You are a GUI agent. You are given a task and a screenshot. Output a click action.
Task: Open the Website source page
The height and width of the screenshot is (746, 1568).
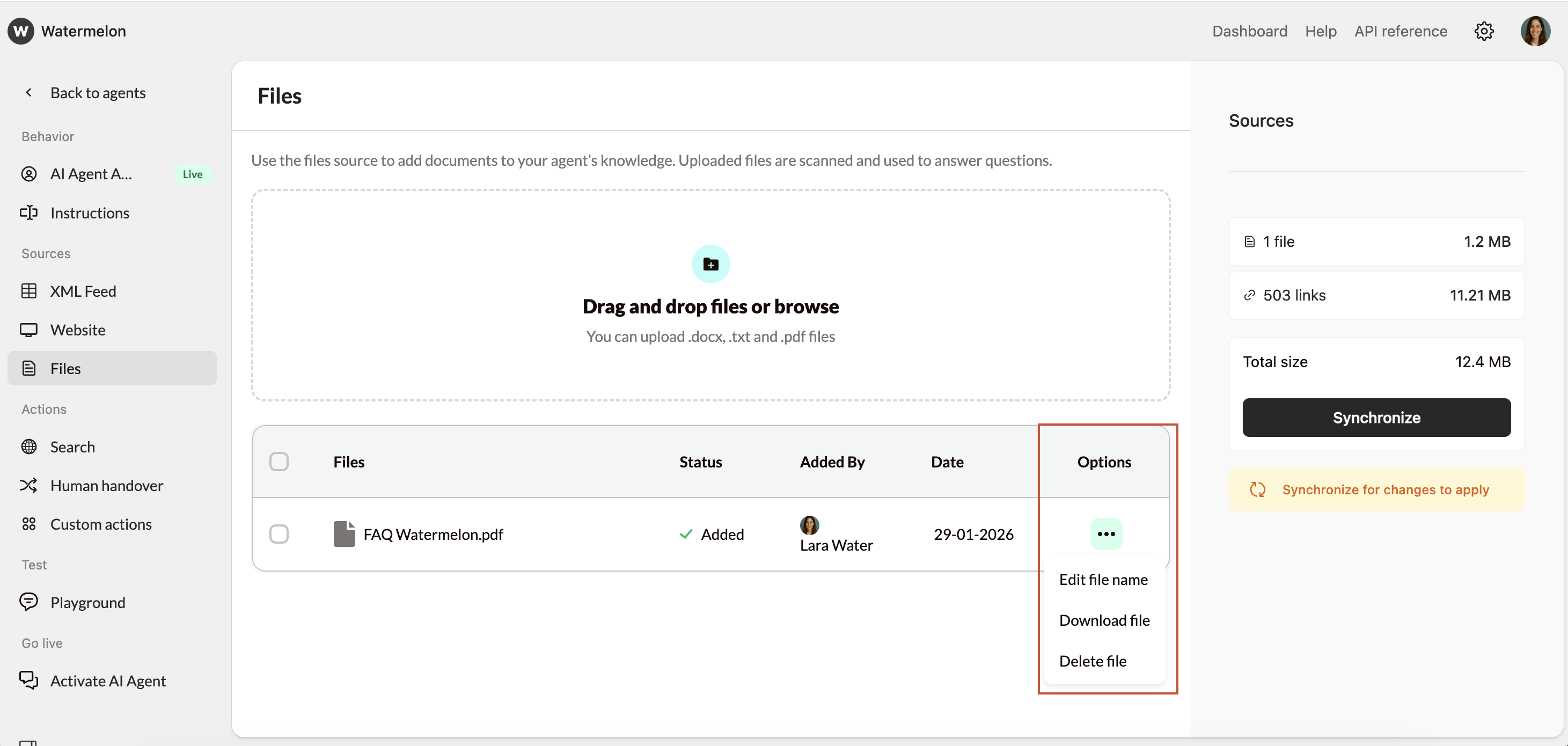77,330
